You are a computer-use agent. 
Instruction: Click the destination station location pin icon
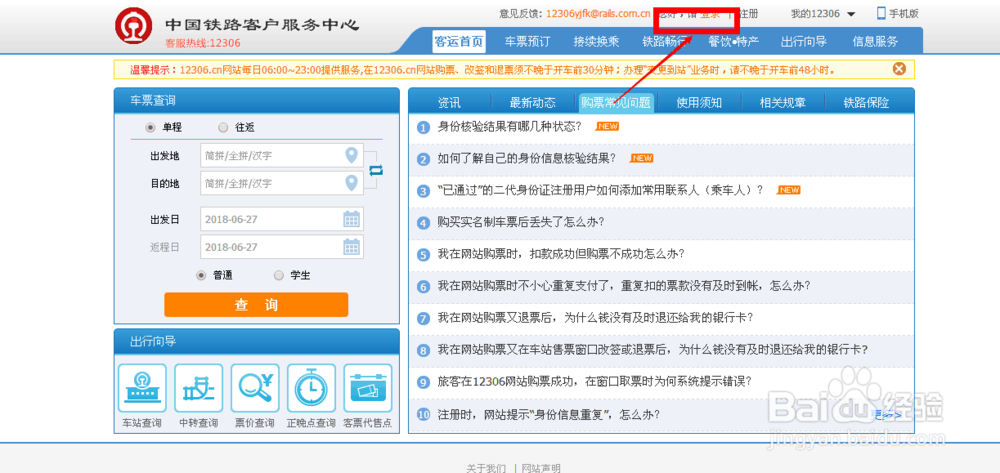pos(351,183)
